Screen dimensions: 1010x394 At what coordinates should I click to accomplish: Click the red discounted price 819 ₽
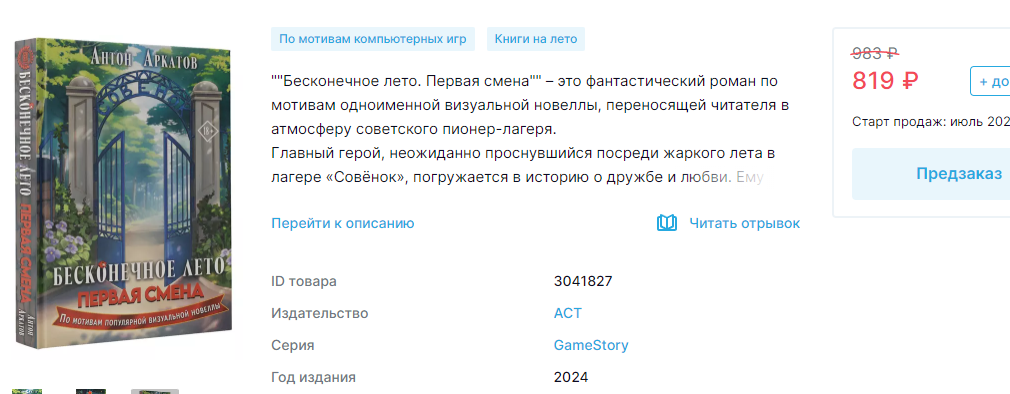(886, 81)
